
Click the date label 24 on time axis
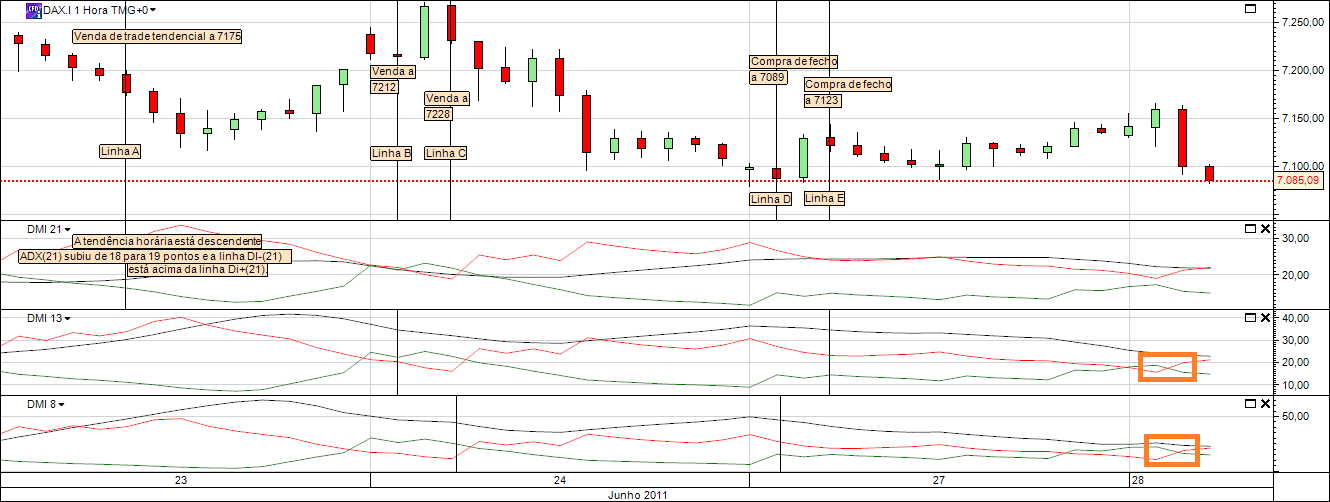coord(559,480)
